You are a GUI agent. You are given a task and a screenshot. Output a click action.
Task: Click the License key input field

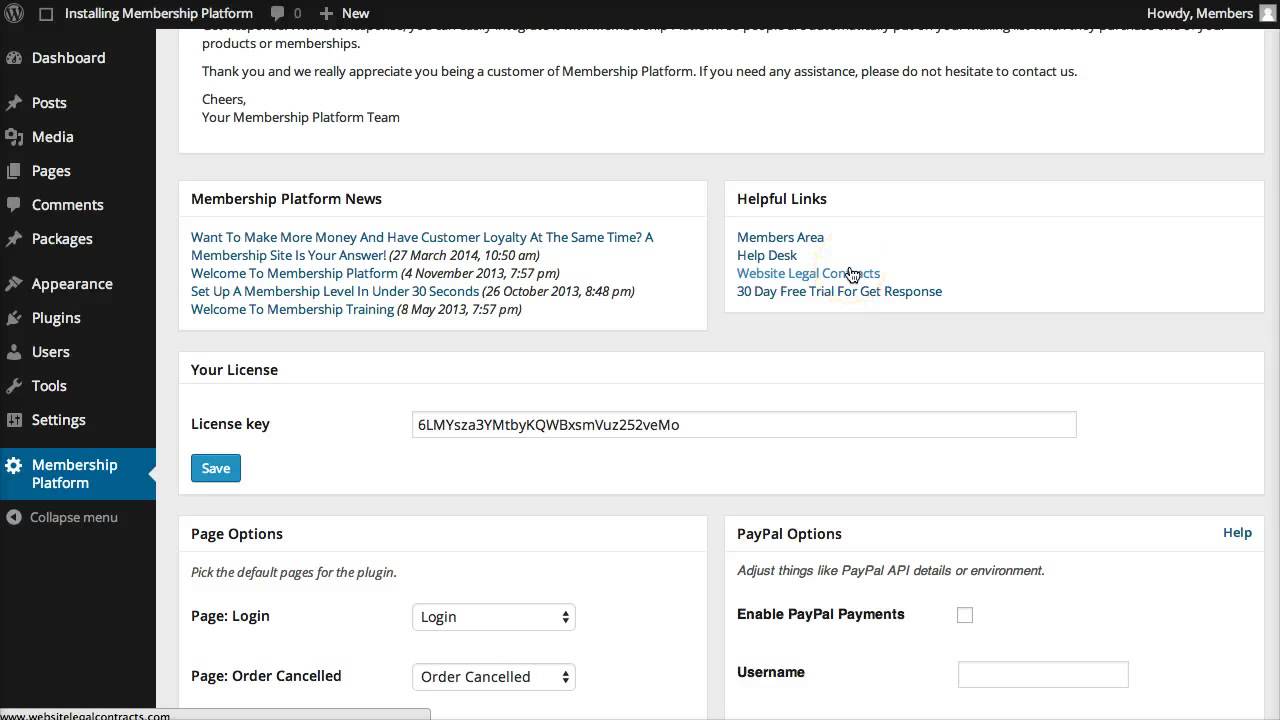pos(744,425)
